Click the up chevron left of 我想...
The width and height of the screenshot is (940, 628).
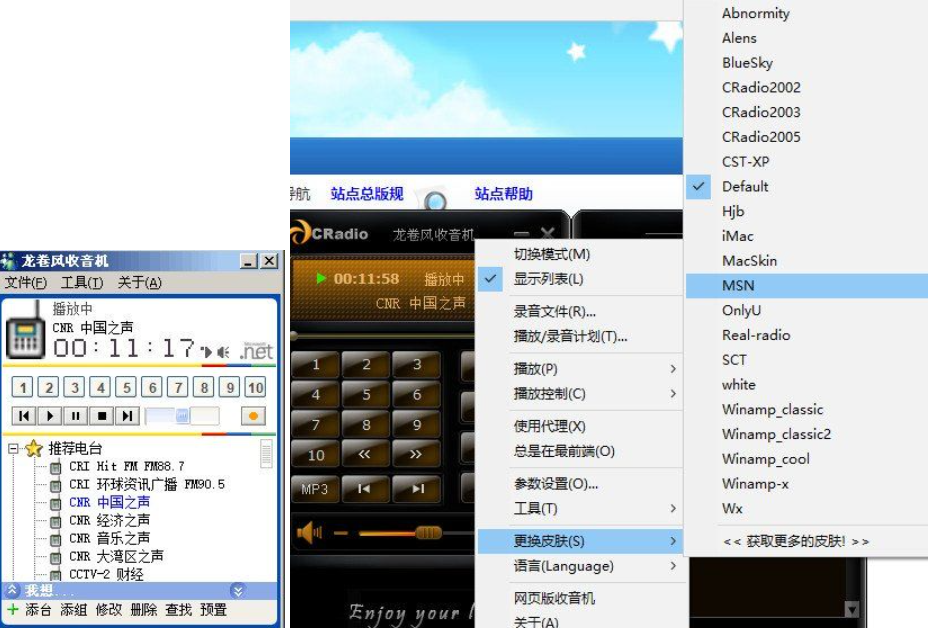pos(12,591)
